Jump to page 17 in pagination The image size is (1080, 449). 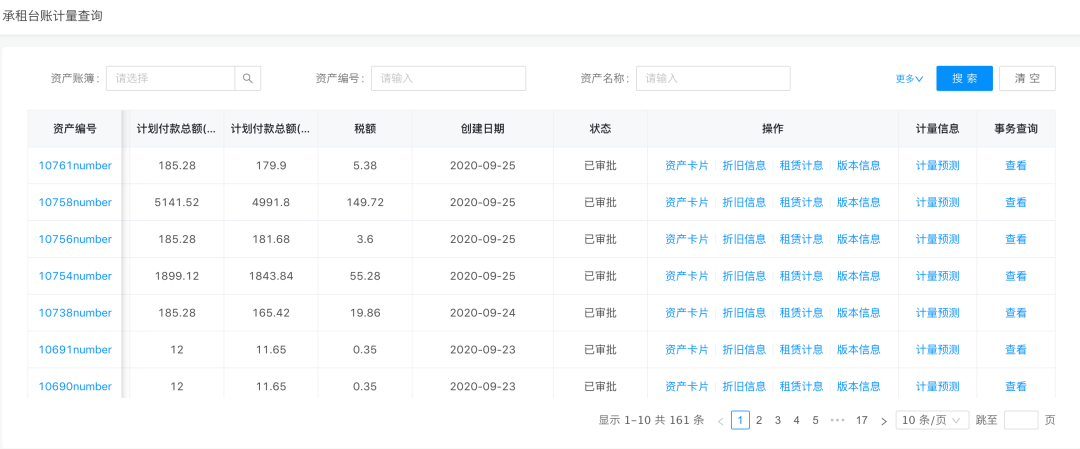pos(861,420)
